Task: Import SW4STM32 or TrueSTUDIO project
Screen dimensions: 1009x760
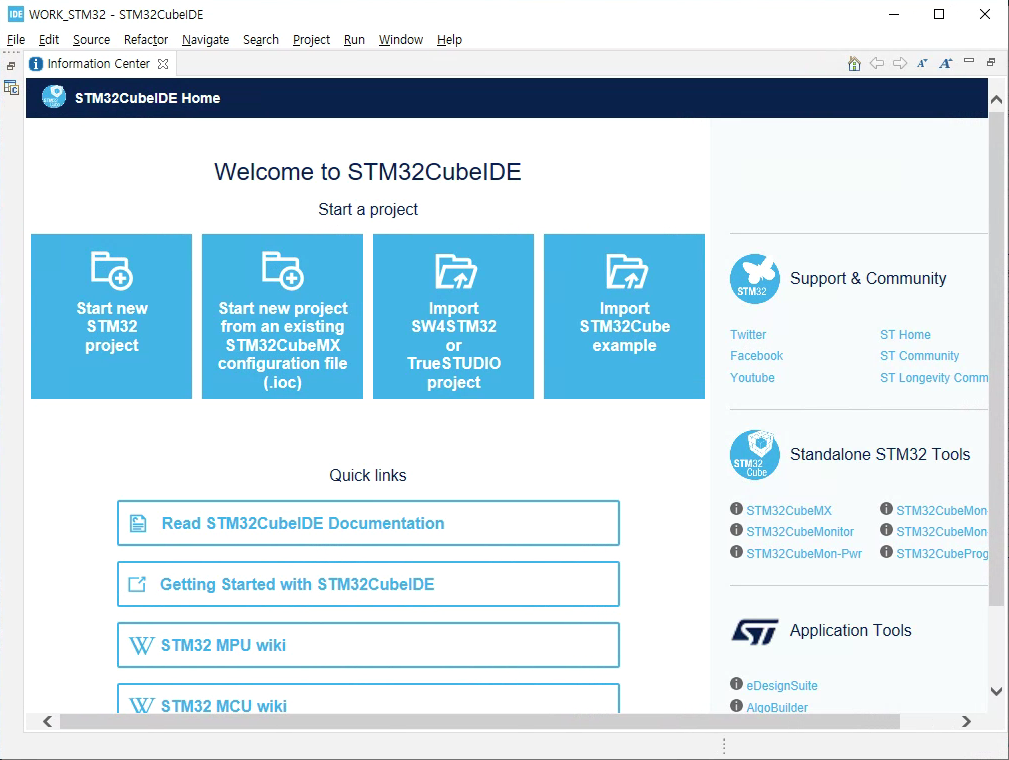Action: pos(454,316)
